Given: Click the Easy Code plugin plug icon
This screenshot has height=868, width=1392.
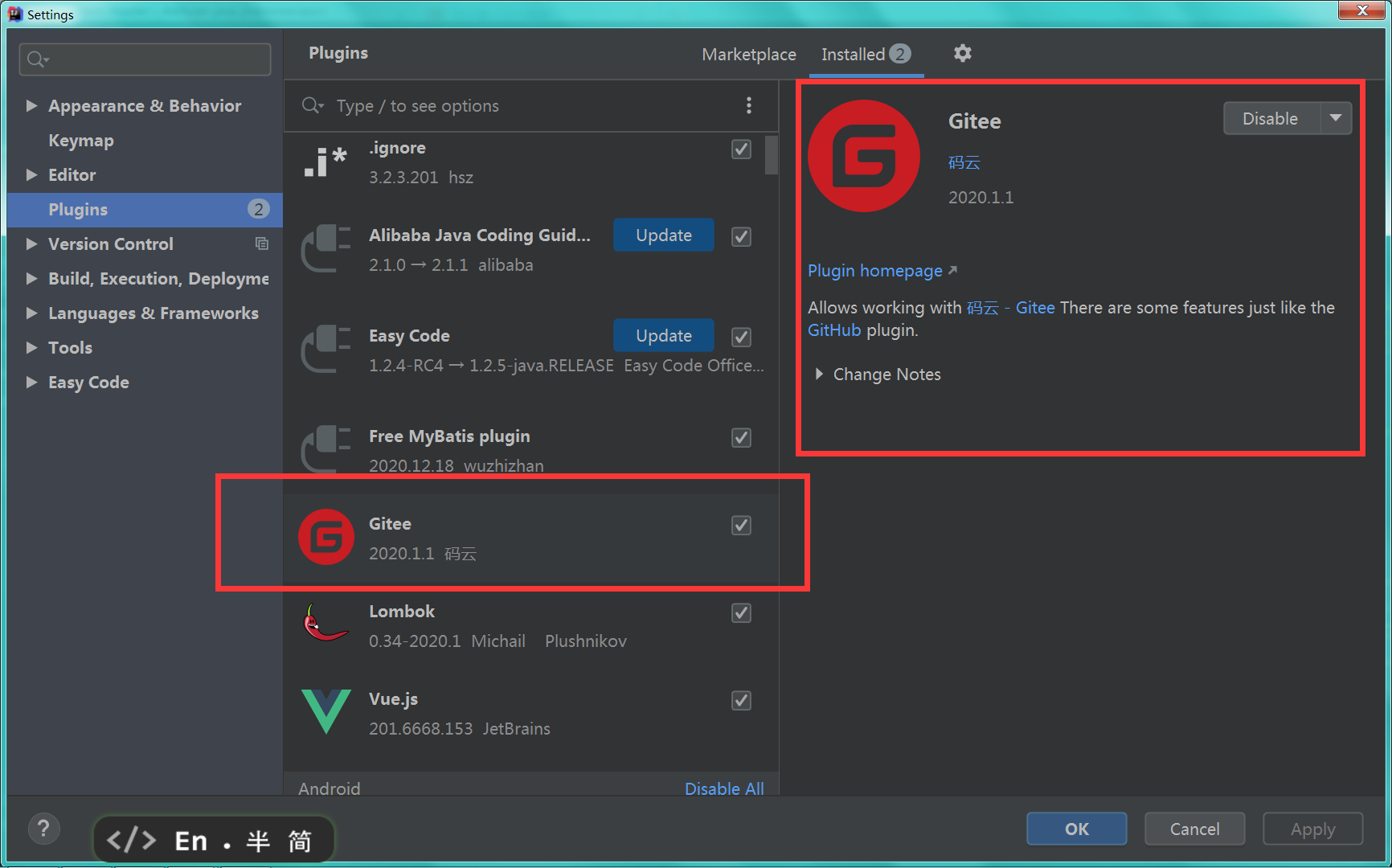Looking at the screenshot, I should (x=326, y=349).
